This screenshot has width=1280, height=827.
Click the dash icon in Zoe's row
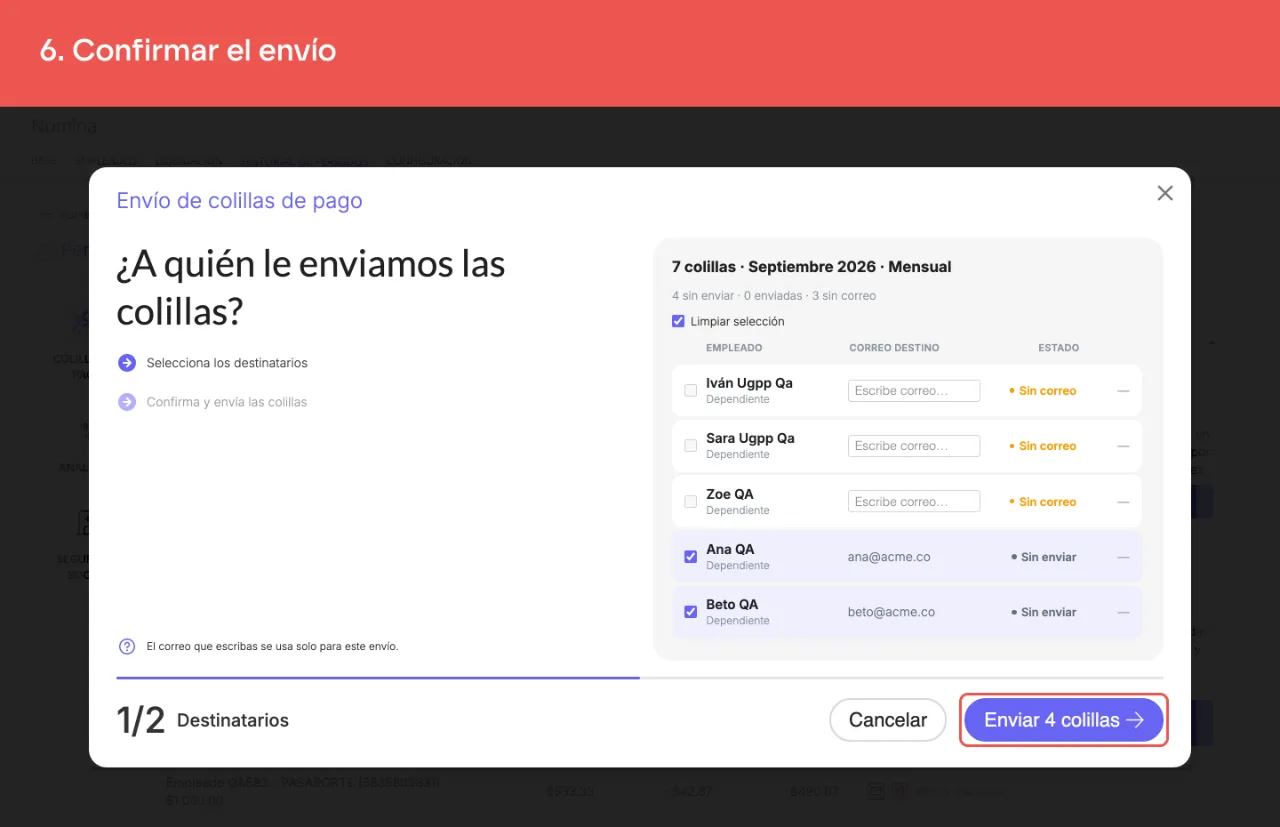coord(1123,502)
